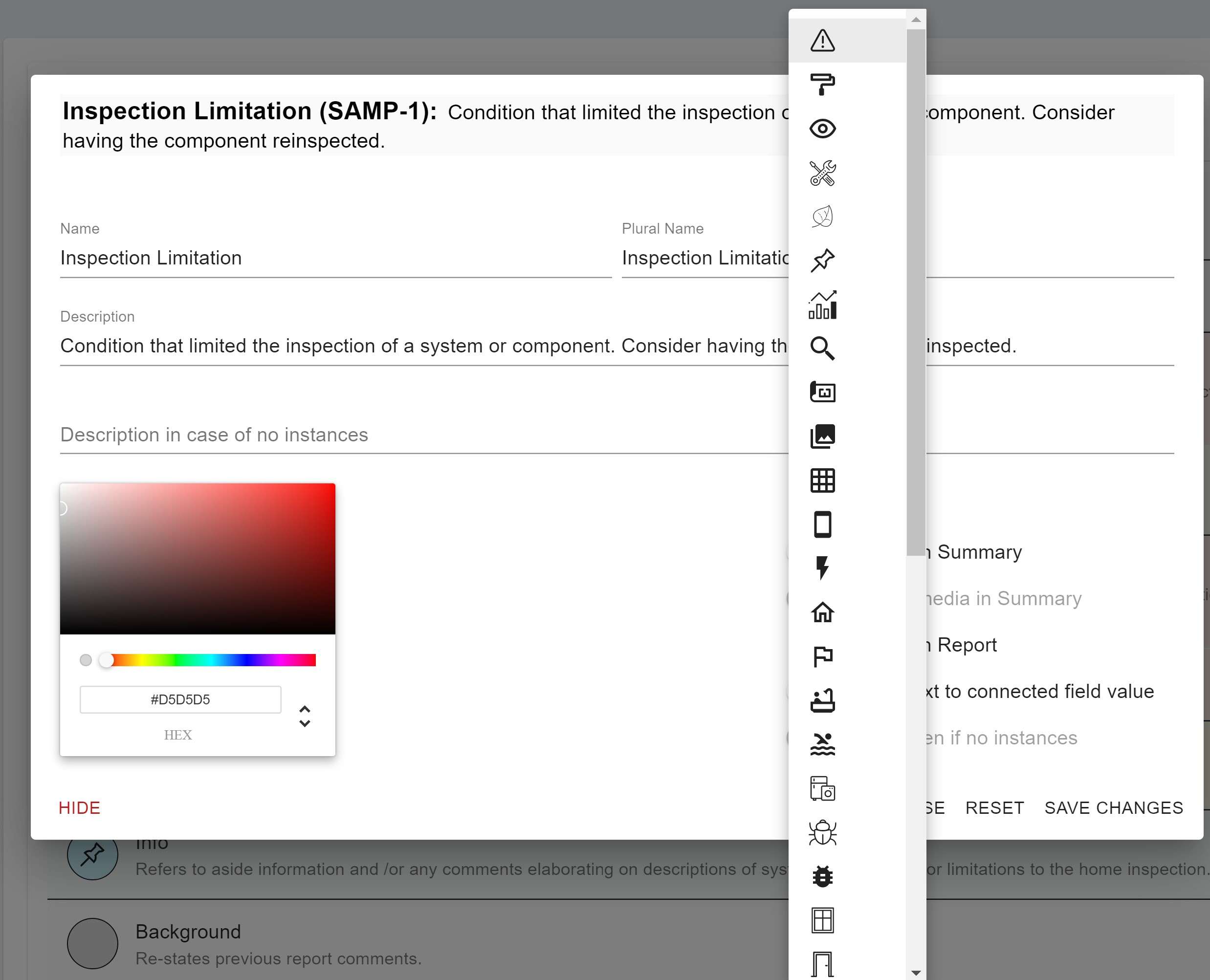The image size is (1210, 980).
Task: Select the house icon option
Action: 822,612
